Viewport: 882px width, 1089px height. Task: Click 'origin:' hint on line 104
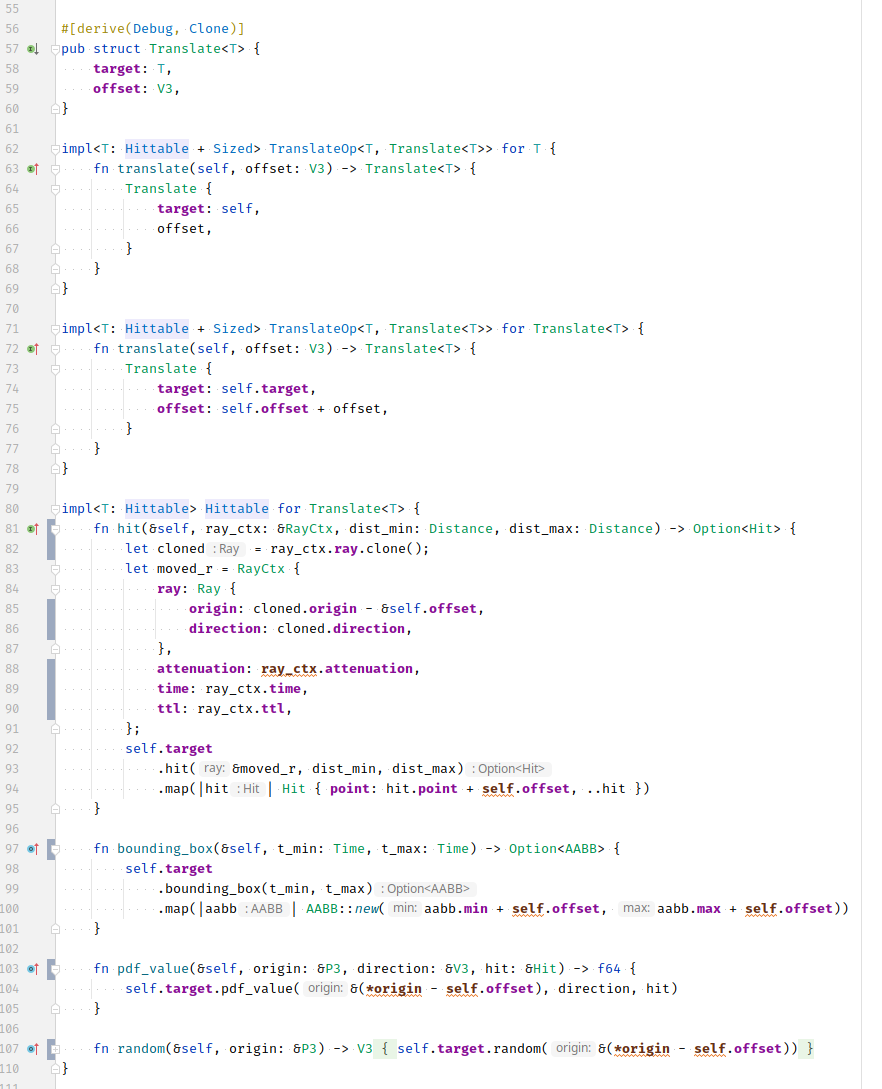[x=325, y=988]
